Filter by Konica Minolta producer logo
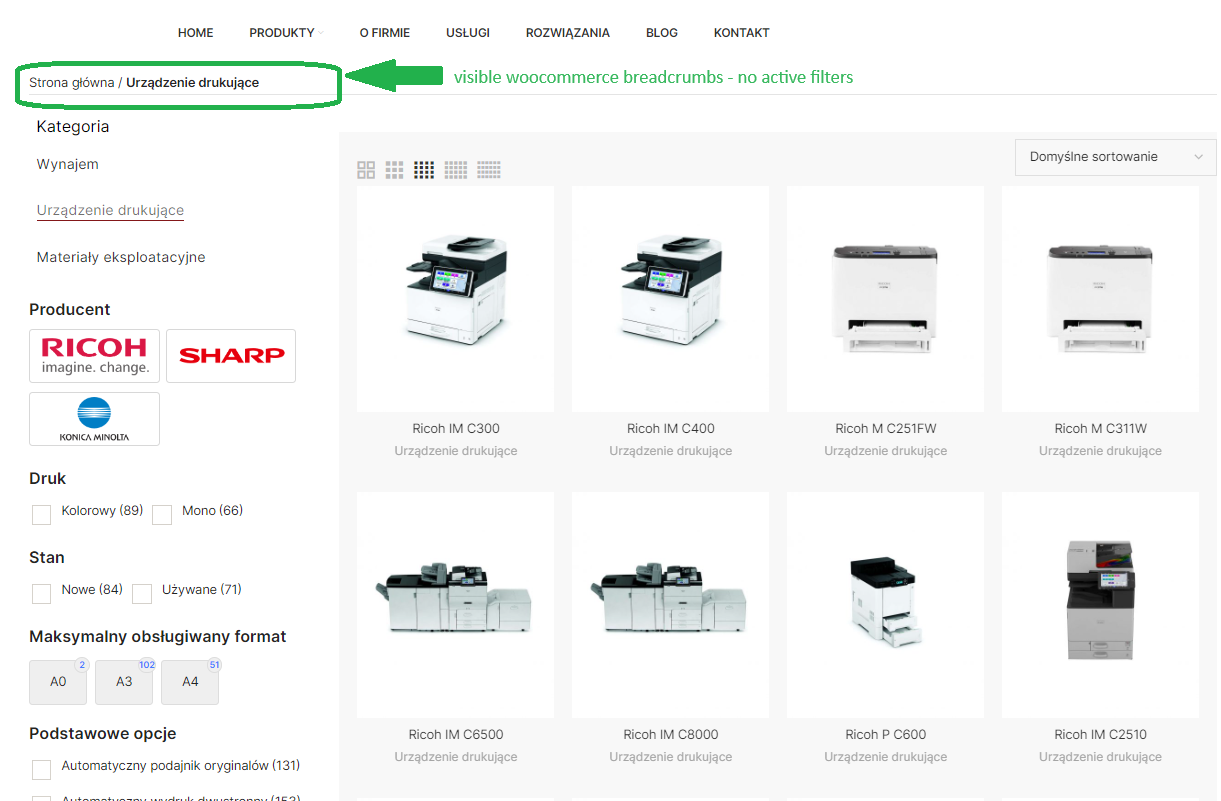Screen dimensions: 1221x801 coord(95,419)
